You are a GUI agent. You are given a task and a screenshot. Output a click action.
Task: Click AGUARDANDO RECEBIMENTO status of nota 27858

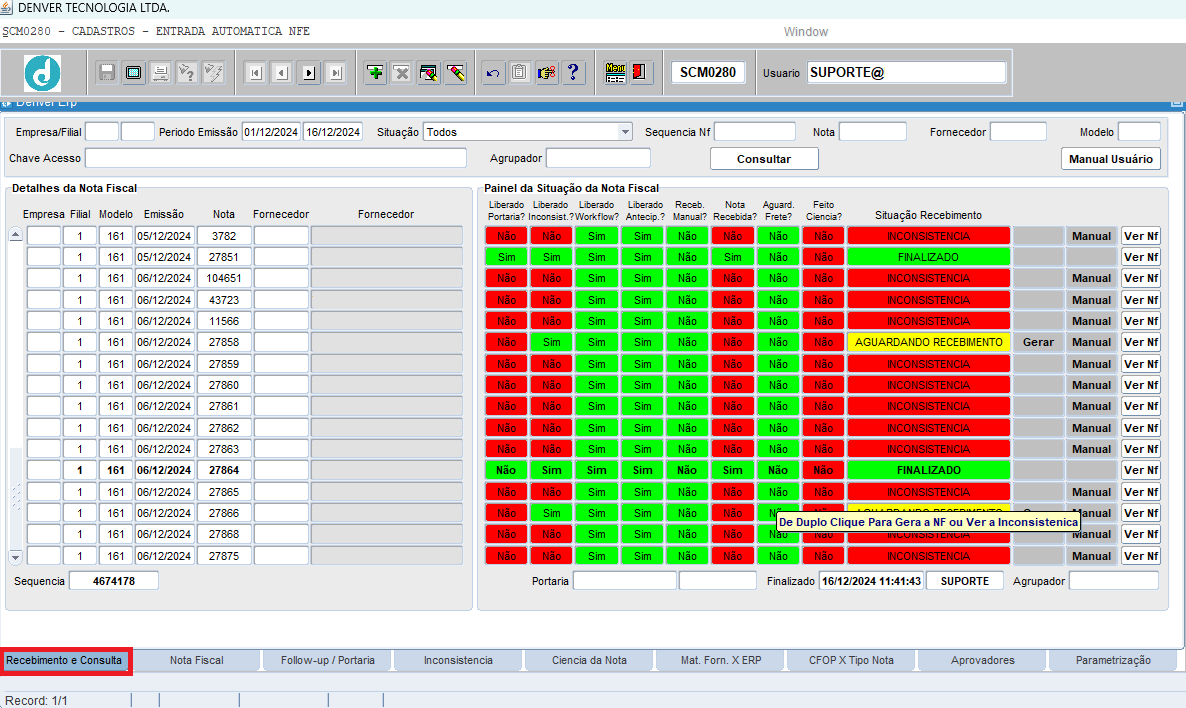(928, 343)
